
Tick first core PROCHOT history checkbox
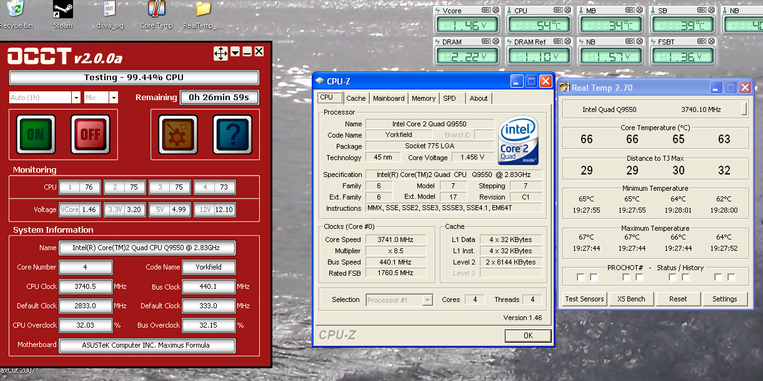594,277
